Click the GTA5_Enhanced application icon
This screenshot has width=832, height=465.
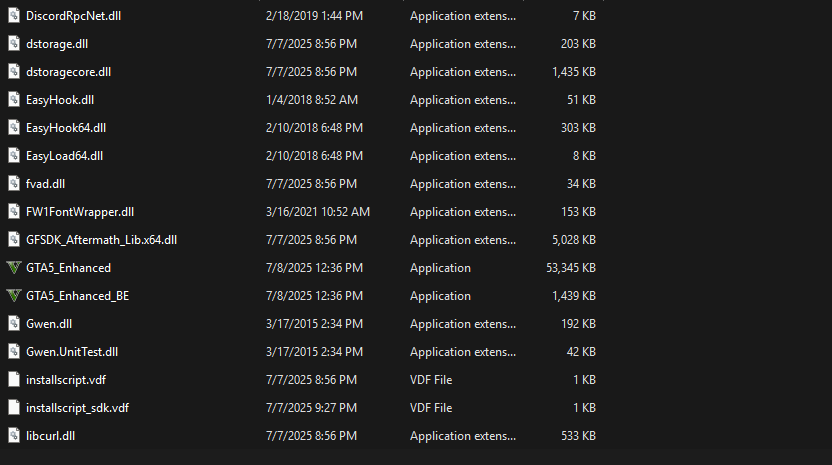[13, 268]
